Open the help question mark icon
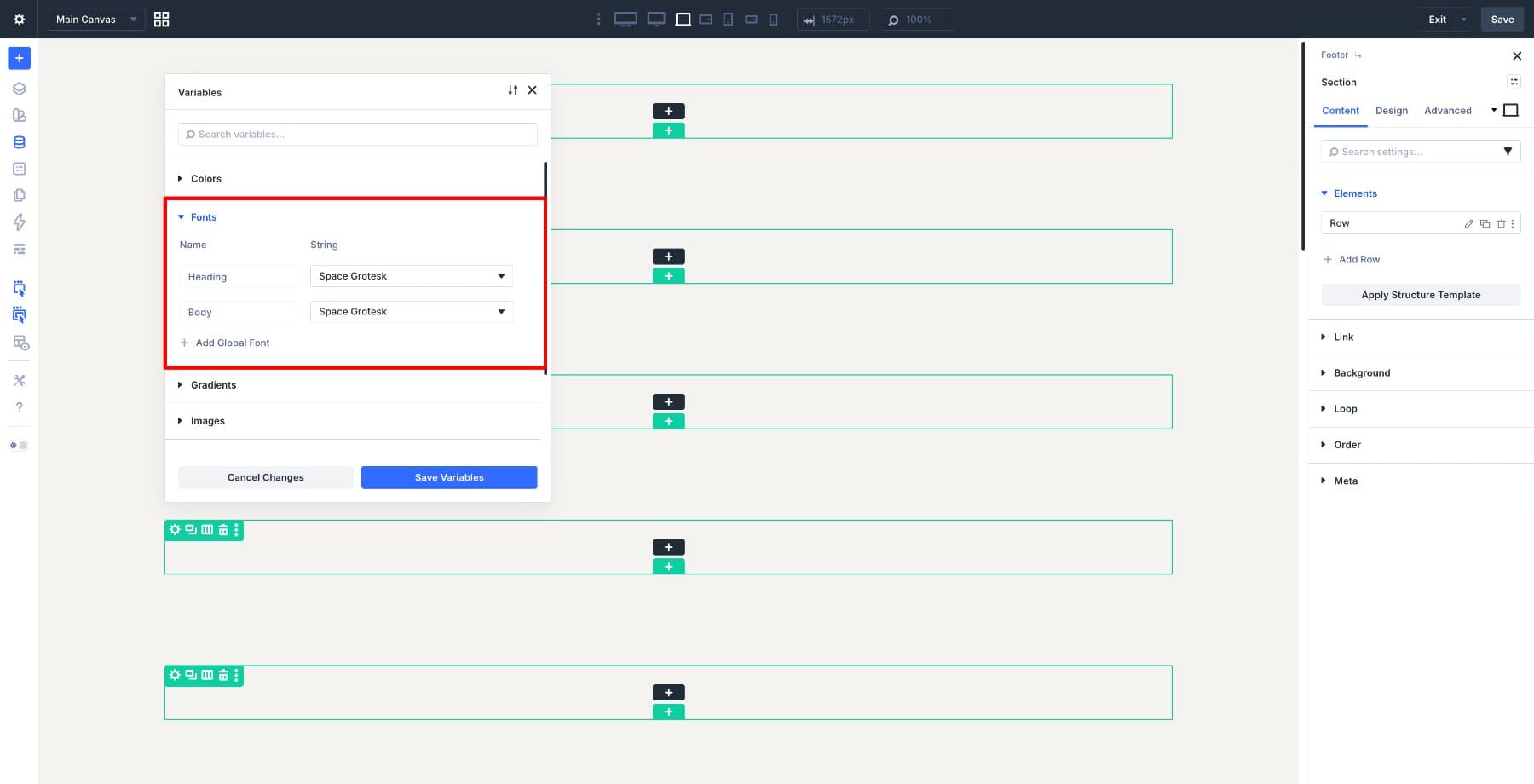 [19, 407]
